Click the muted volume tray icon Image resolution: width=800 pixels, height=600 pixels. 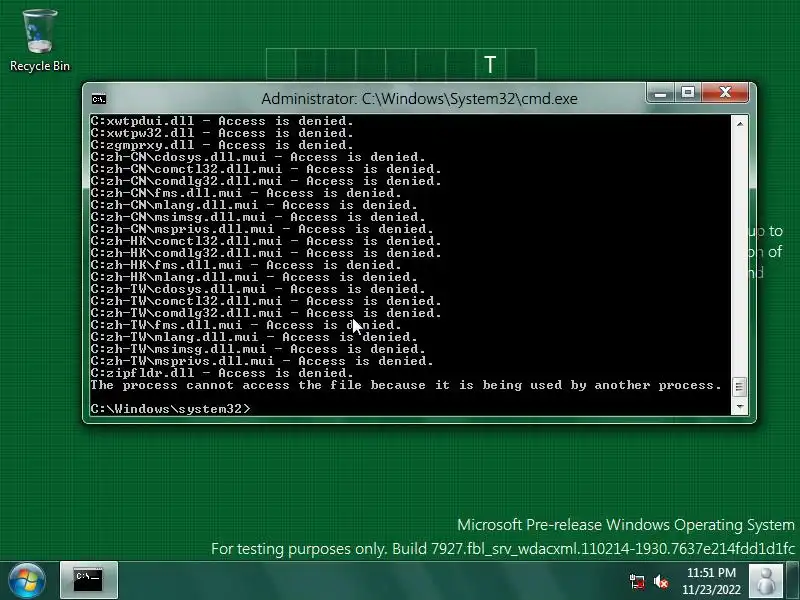point(661,581)
